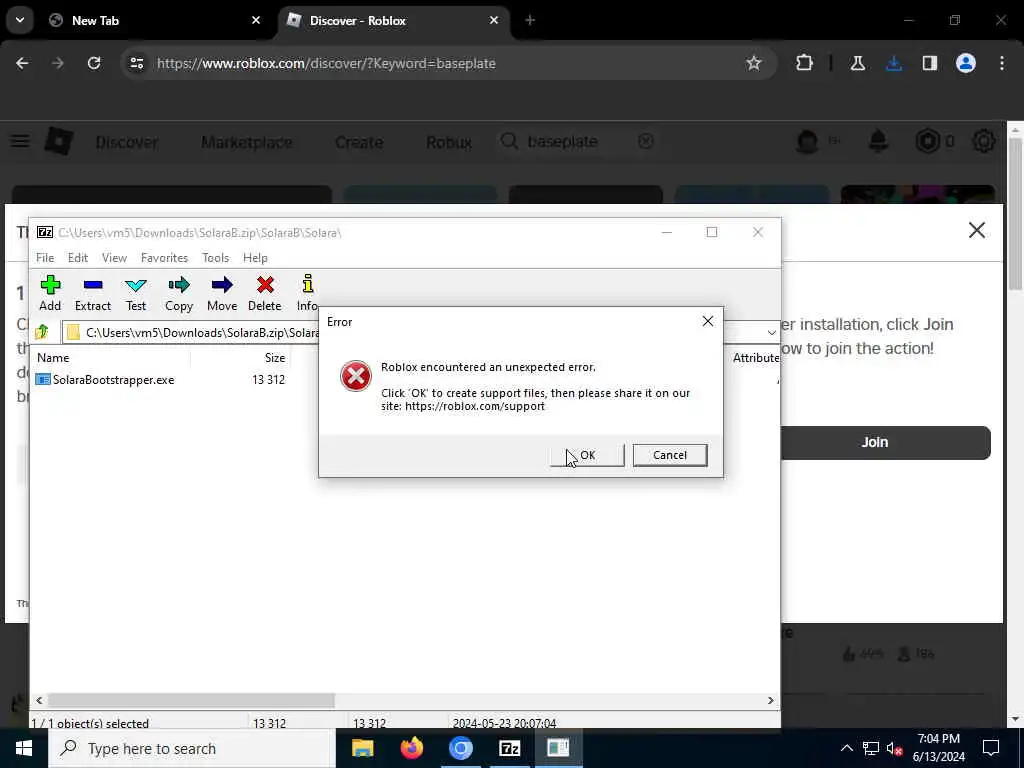Sort by the Size column header

point(275,358)
